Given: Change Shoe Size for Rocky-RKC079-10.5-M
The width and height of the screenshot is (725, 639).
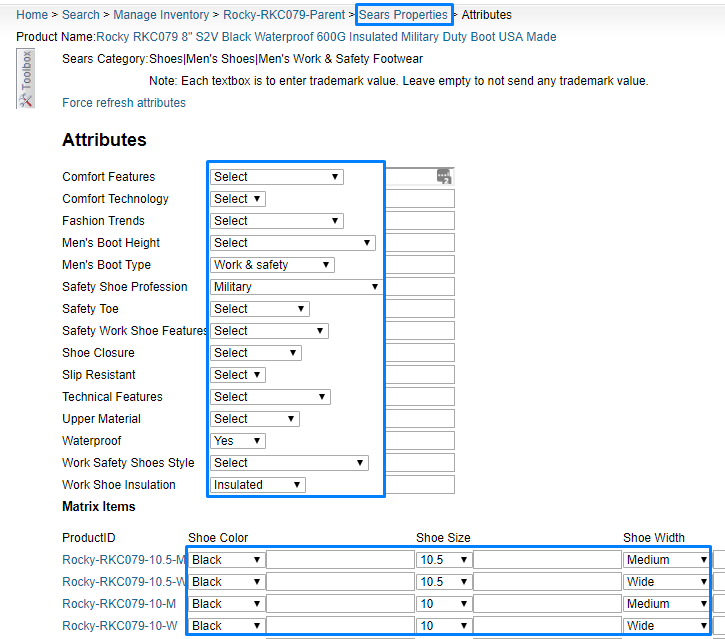Looking at the screenshot, I should 444,560.
